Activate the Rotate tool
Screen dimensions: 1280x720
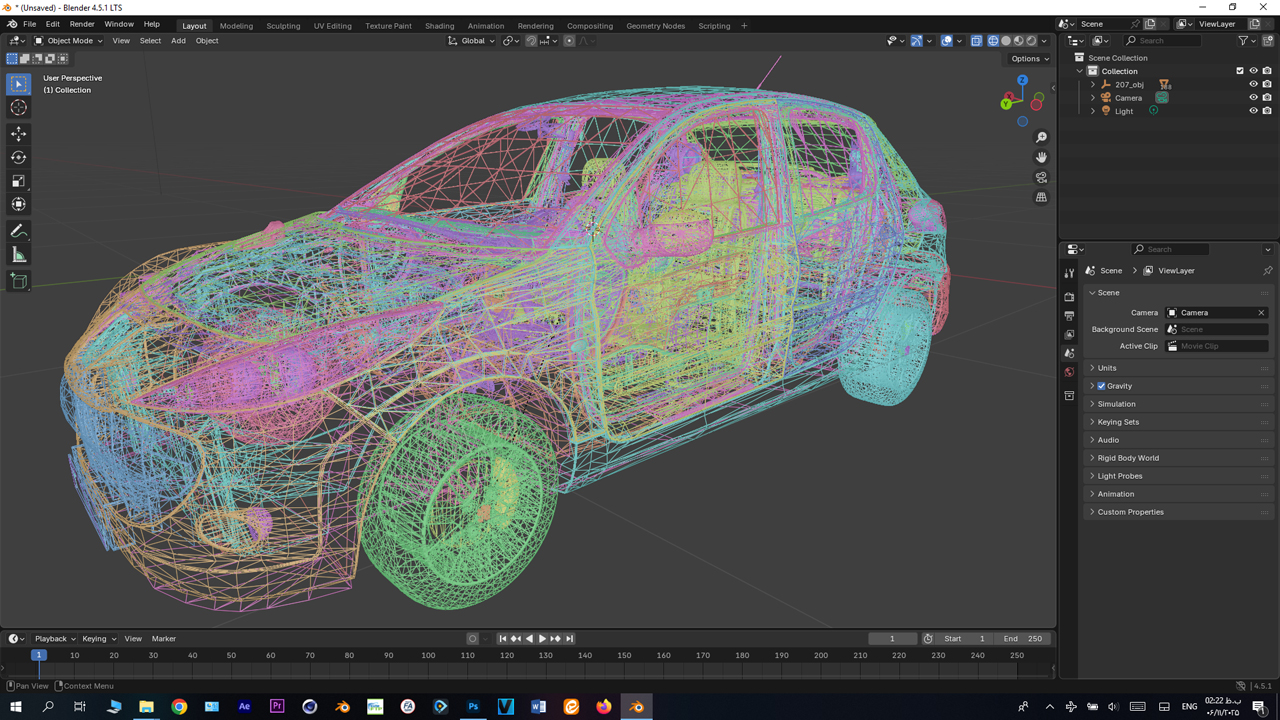18,157
